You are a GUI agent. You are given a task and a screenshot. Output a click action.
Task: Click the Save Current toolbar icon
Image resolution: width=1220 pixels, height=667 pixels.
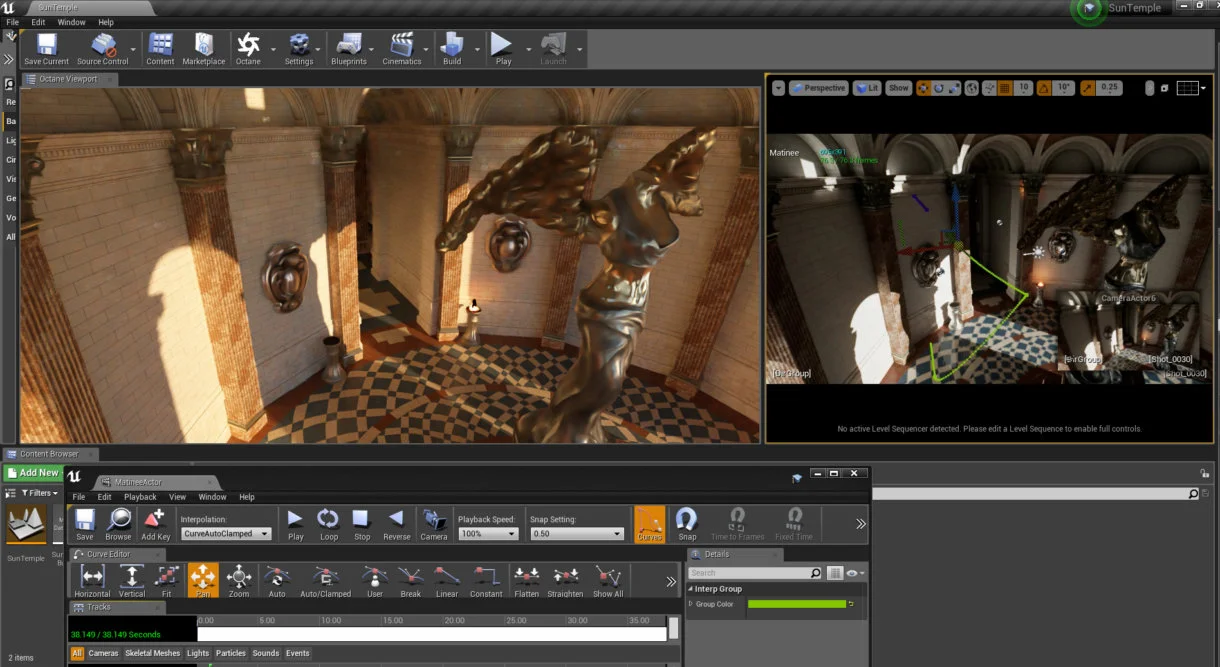tap(47, 49)
